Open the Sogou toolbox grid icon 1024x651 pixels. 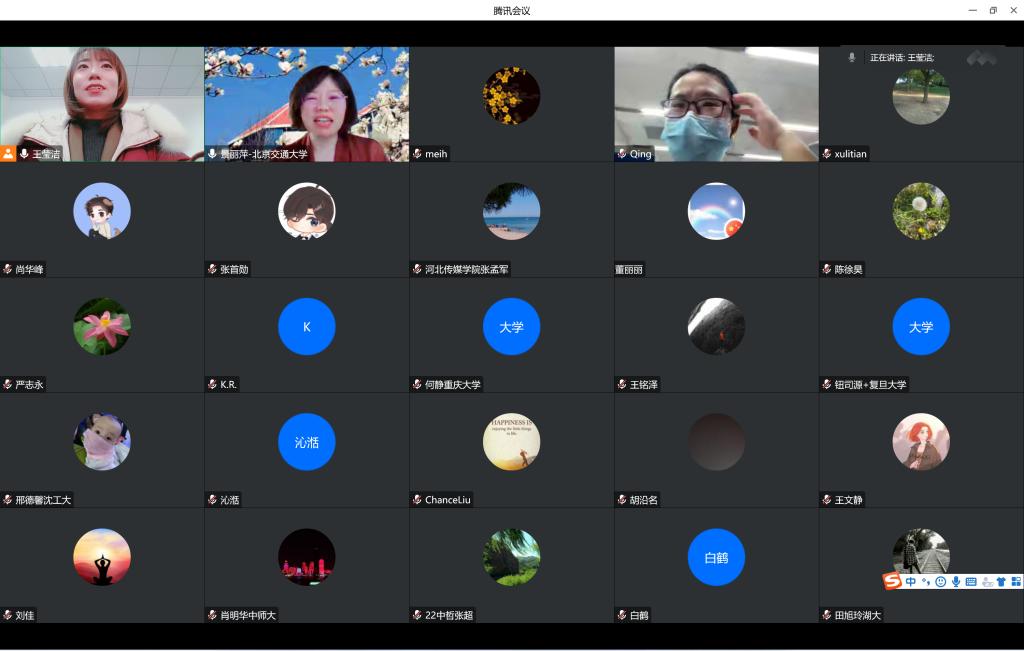tap(1016, 582)
